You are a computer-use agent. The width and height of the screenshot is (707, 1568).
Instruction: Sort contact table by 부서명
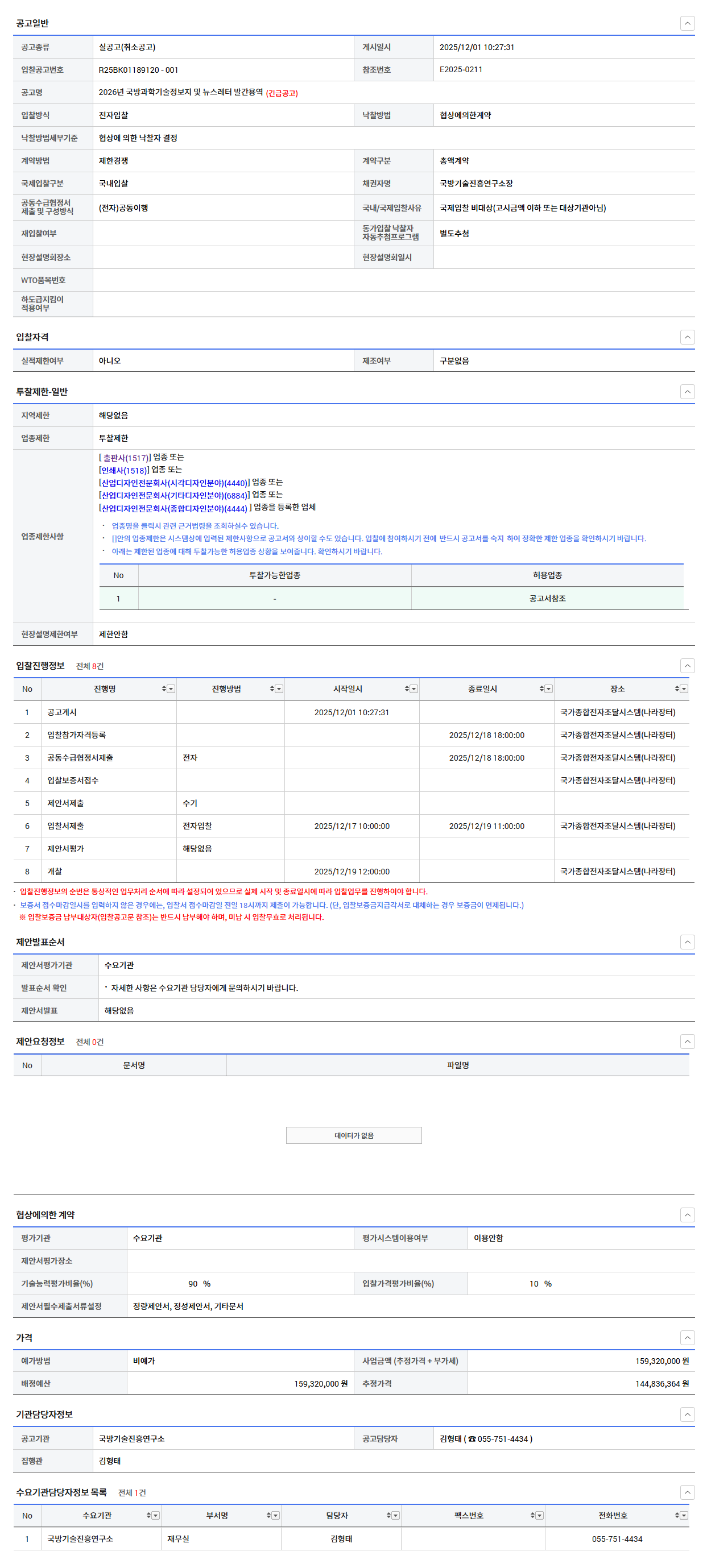click(268, 1515)
